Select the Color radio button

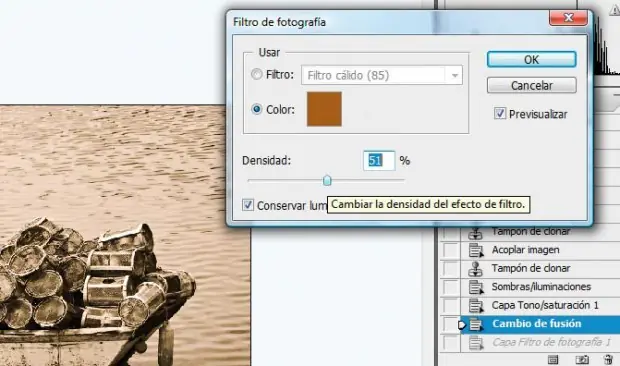click(257, 109)
